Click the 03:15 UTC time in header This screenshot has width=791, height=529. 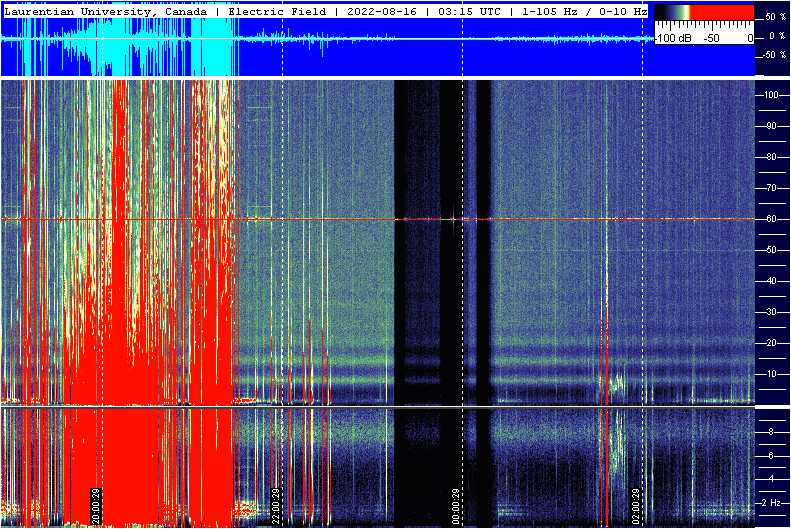click(x=469, y=12)
